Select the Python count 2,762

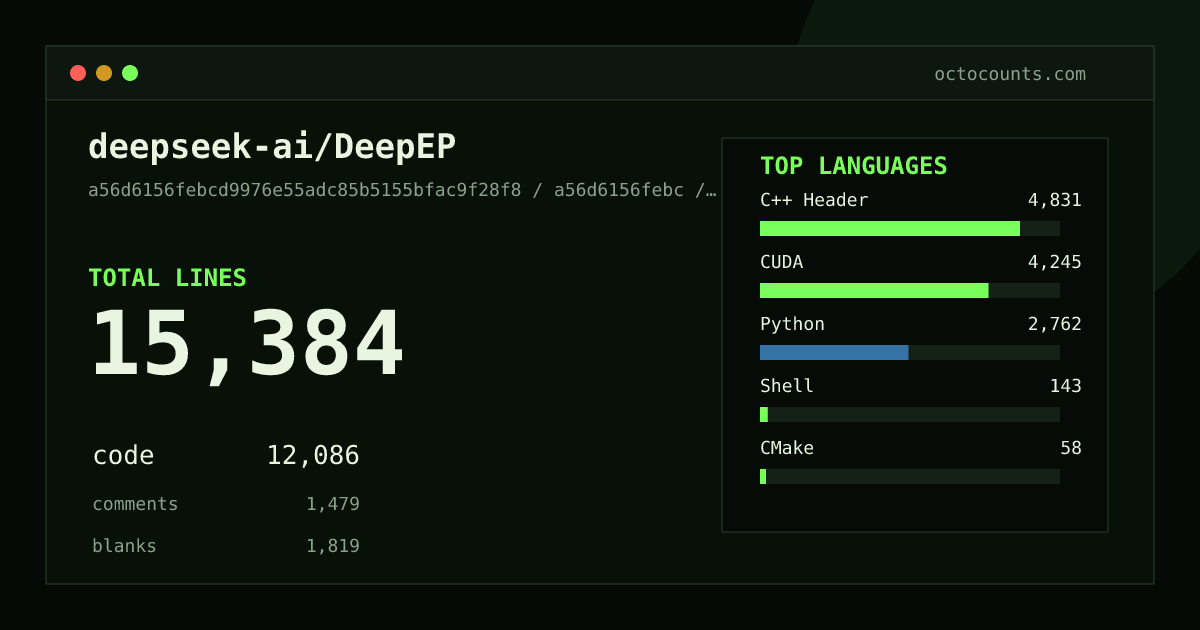click(1055, 324)
